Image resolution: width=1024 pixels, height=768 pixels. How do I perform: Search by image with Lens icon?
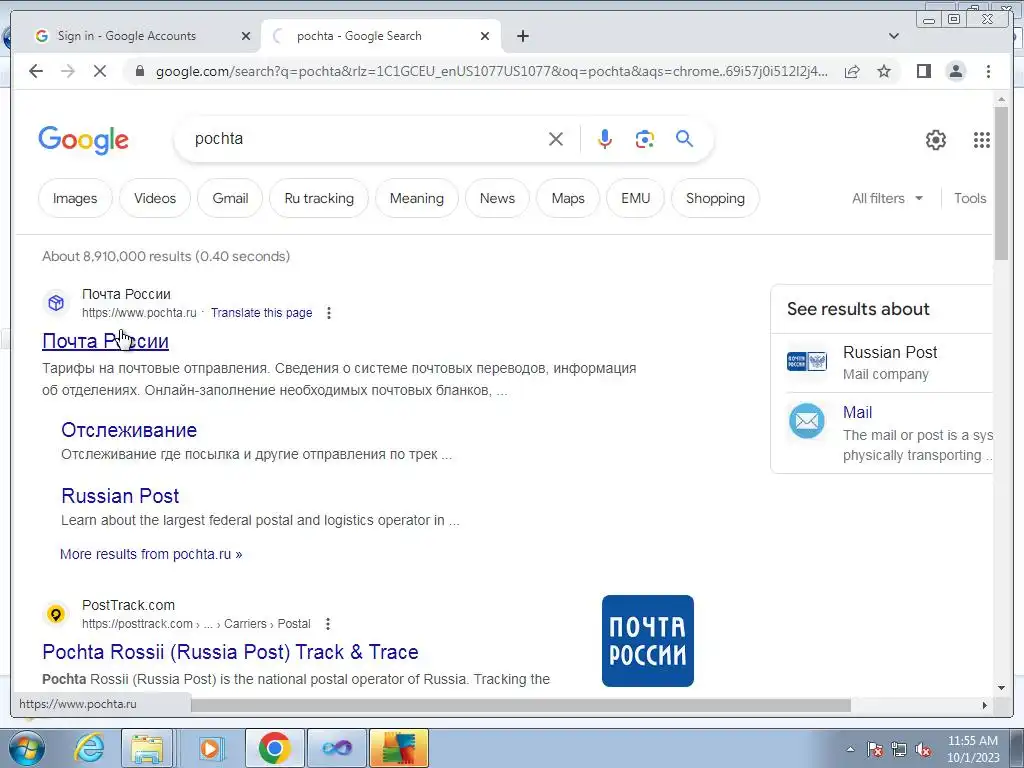click(645, 139)
